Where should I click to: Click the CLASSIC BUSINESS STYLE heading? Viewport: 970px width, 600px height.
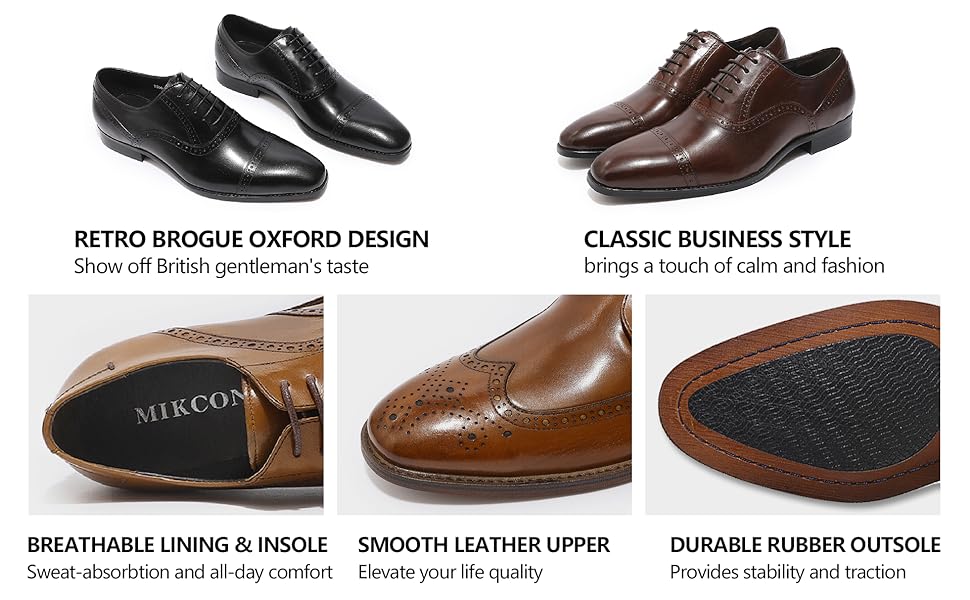click(x=717, y=239)
